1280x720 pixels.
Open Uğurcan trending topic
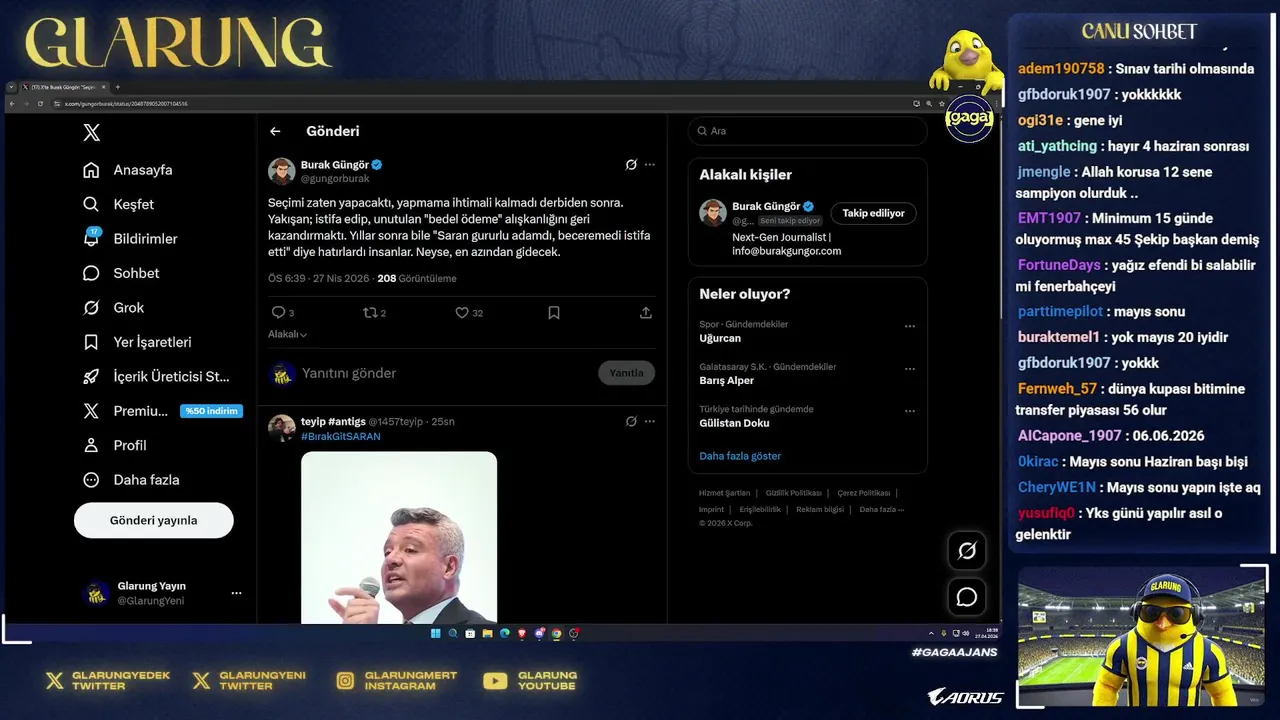click(x=720, y=338)
